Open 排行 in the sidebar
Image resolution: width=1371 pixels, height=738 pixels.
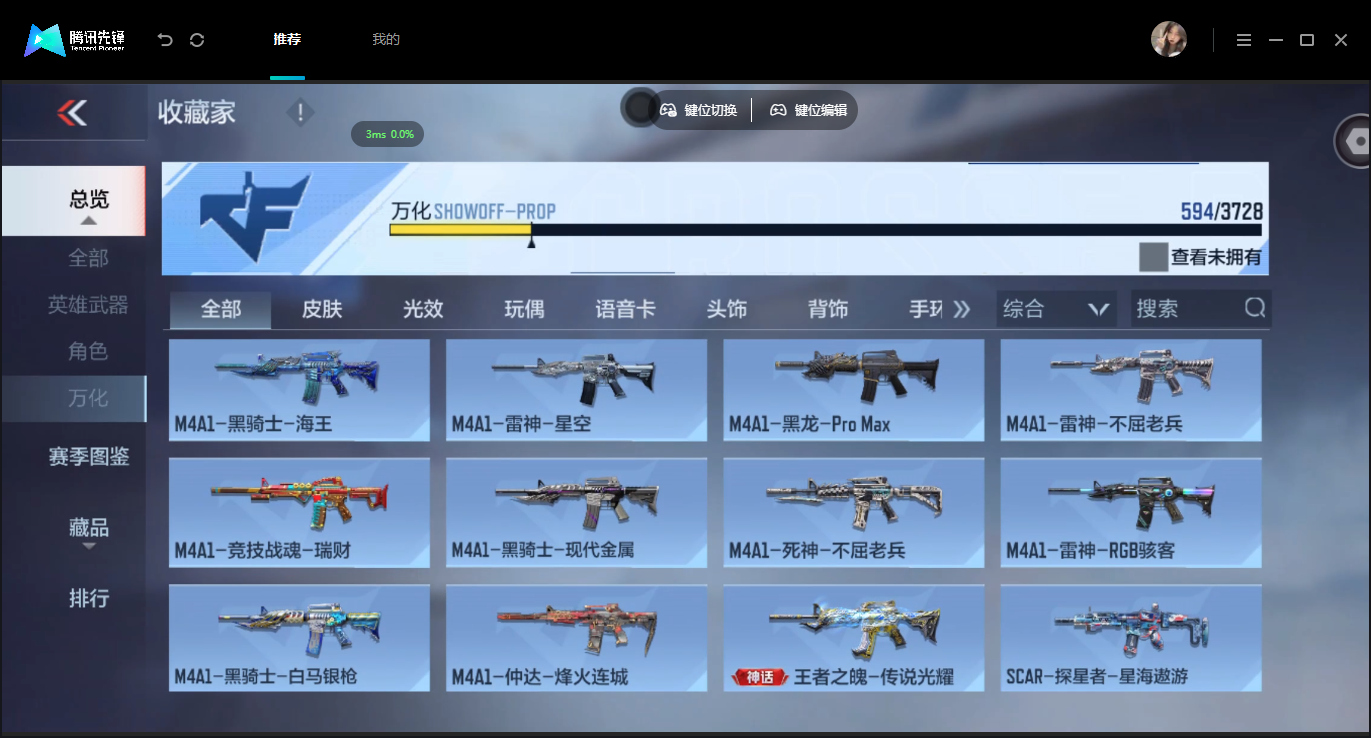(x=88, y=598)
